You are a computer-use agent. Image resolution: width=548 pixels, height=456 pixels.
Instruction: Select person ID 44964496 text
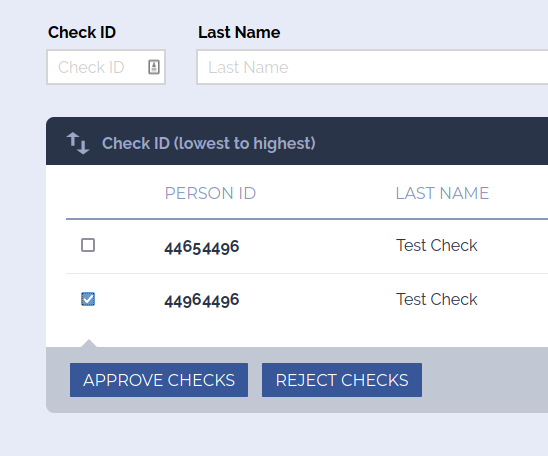click(x=202, y=301)
